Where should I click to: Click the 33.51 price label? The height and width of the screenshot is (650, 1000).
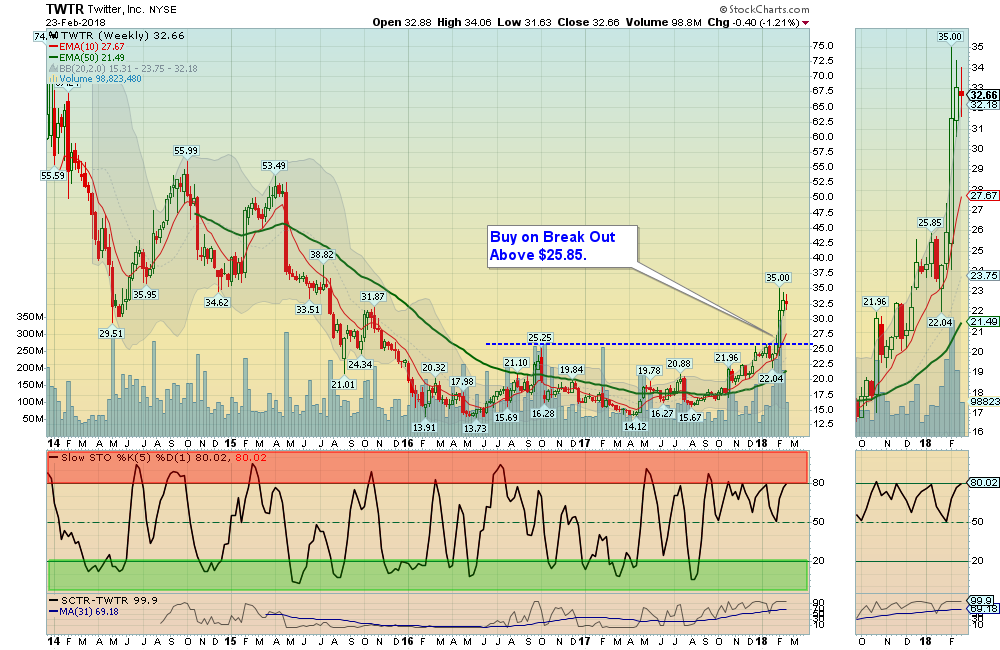tap(308, 309)
